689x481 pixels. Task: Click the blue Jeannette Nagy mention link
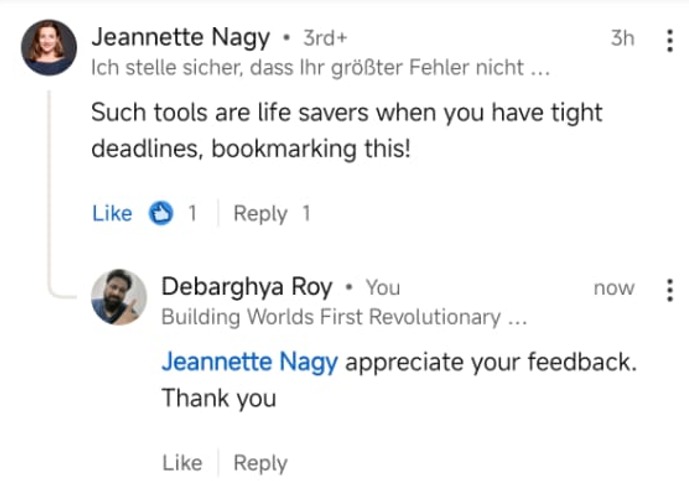coord(249,362)
